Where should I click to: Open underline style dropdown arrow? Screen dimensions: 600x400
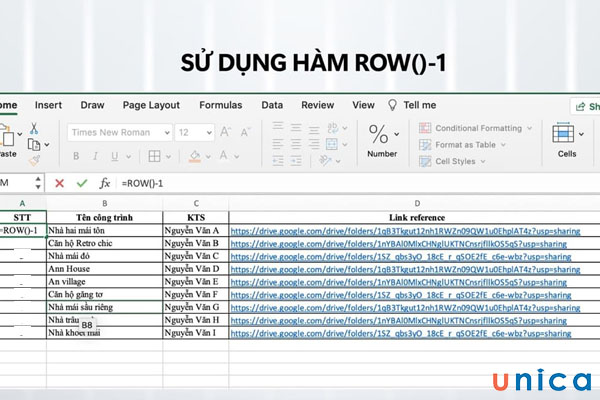tap(129, 157)
